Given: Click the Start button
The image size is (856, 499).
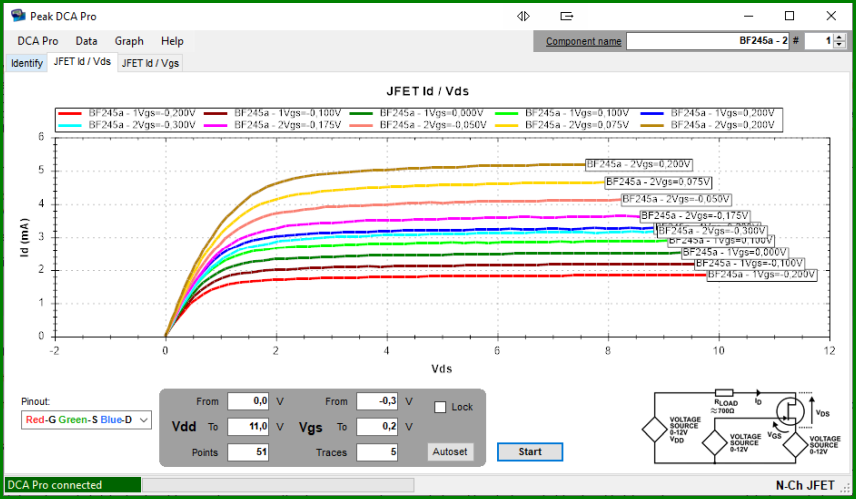Looking at the screenshot, I should (x=530, y=452).
